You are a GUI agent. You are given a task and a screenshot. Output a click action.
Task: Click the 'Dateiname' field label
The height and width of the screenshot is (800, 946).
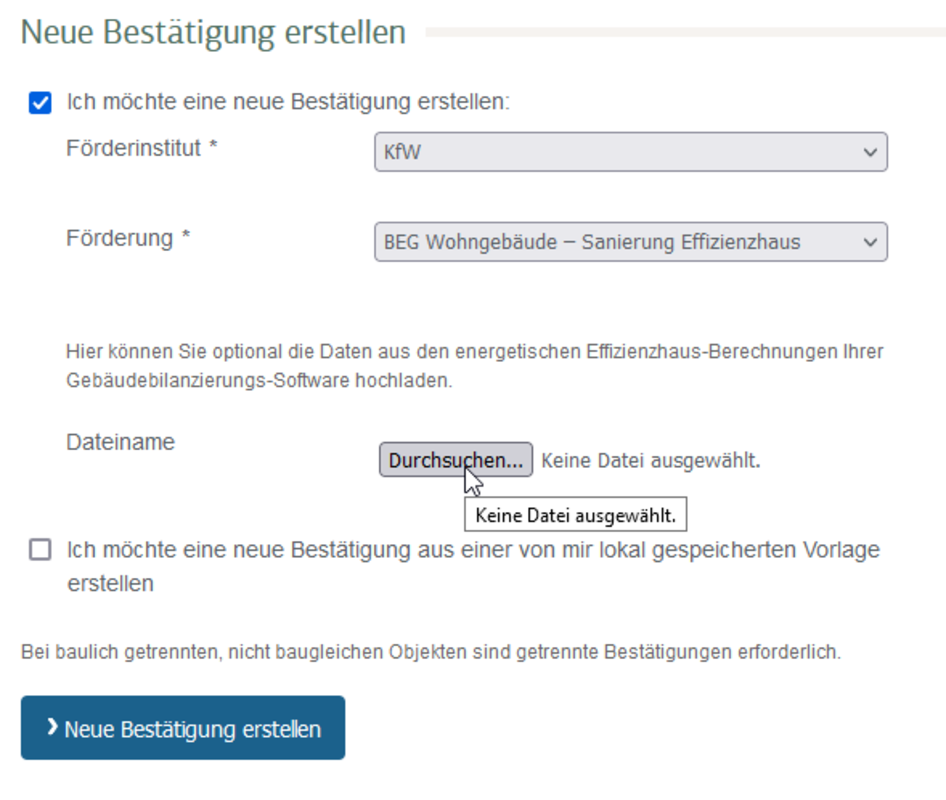pos(120,442)
